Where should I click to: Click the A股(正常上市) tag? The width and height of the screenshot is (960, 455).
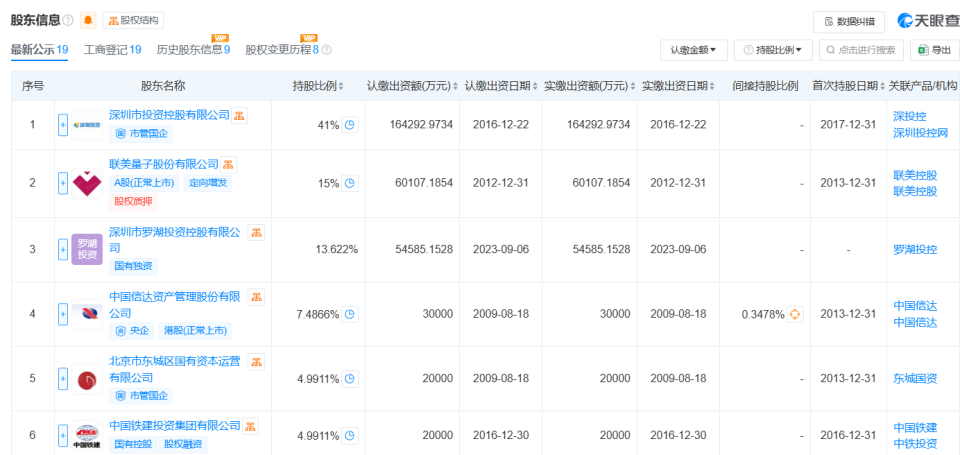[144, 182]
